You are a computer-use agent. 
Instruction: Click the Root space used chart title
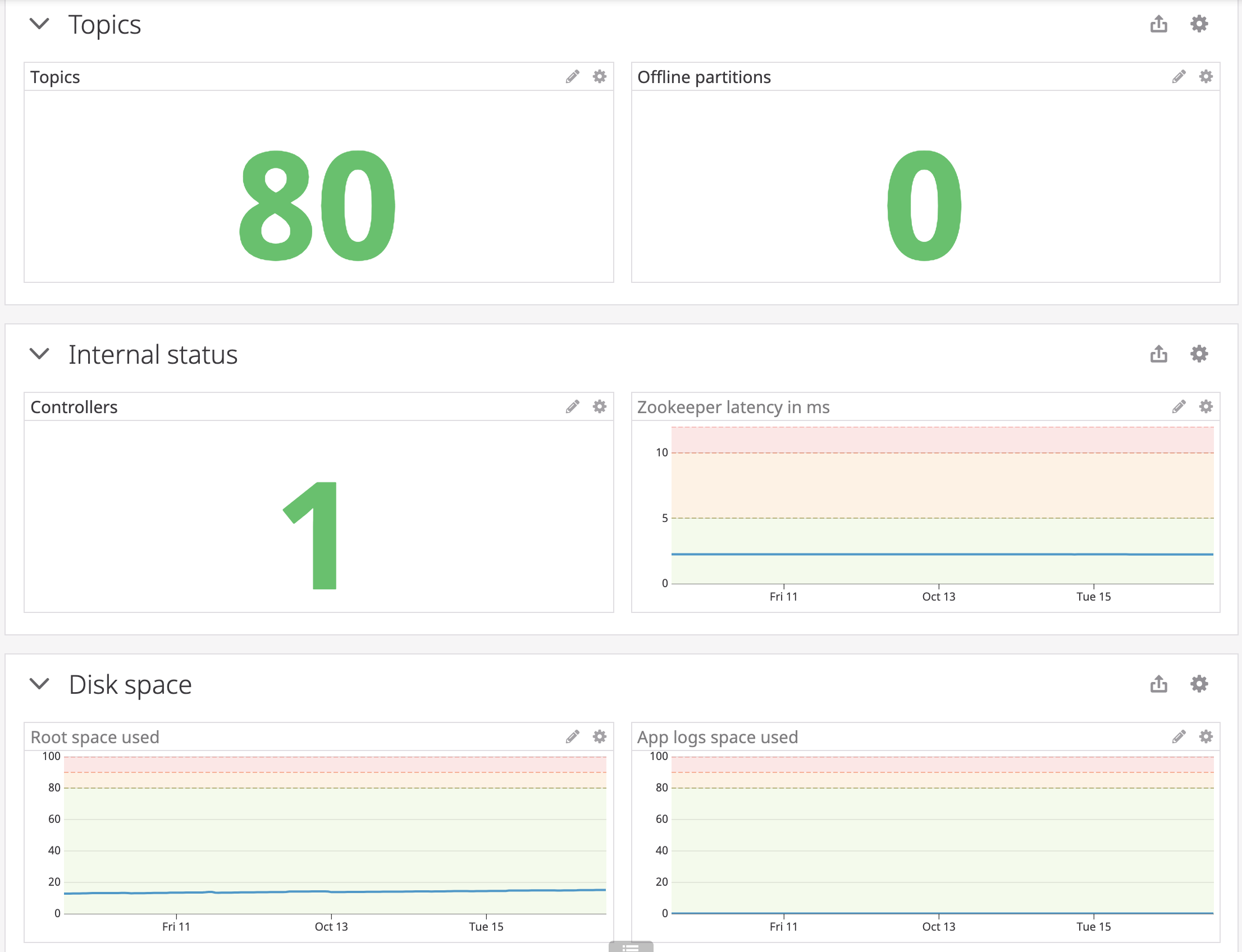95,736
